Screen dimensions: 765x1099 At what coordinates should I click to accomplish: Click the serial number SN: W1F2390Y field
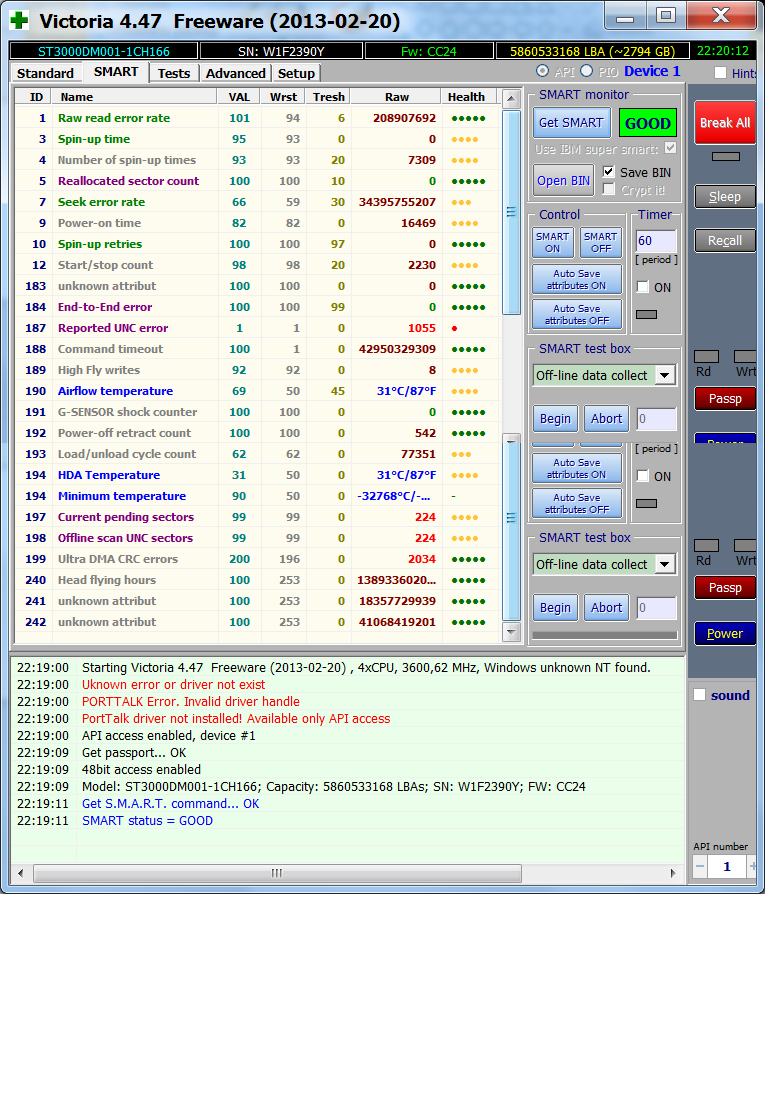281,51
